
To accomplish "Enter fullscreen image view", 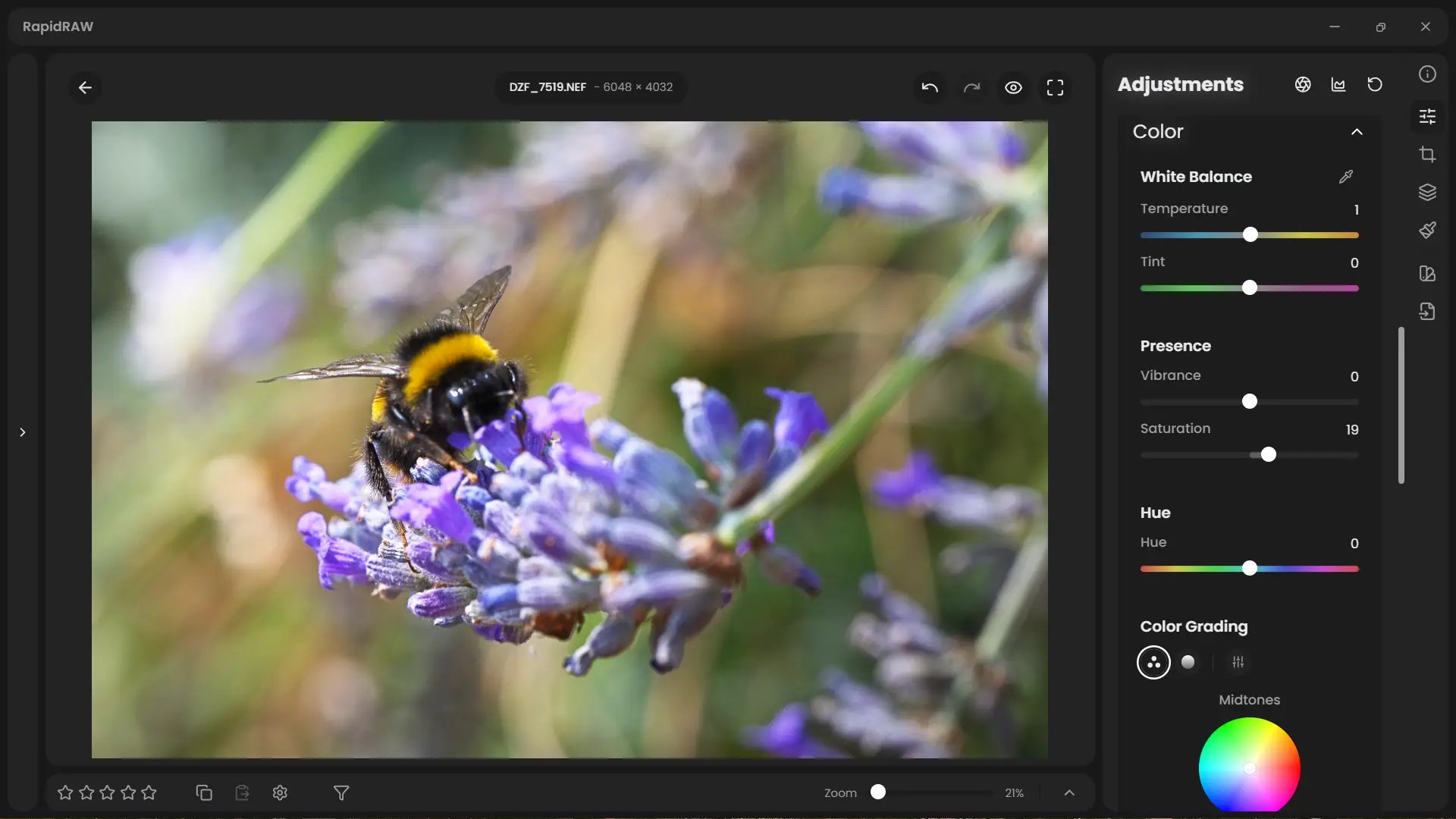I will (x=1055, y=87).
